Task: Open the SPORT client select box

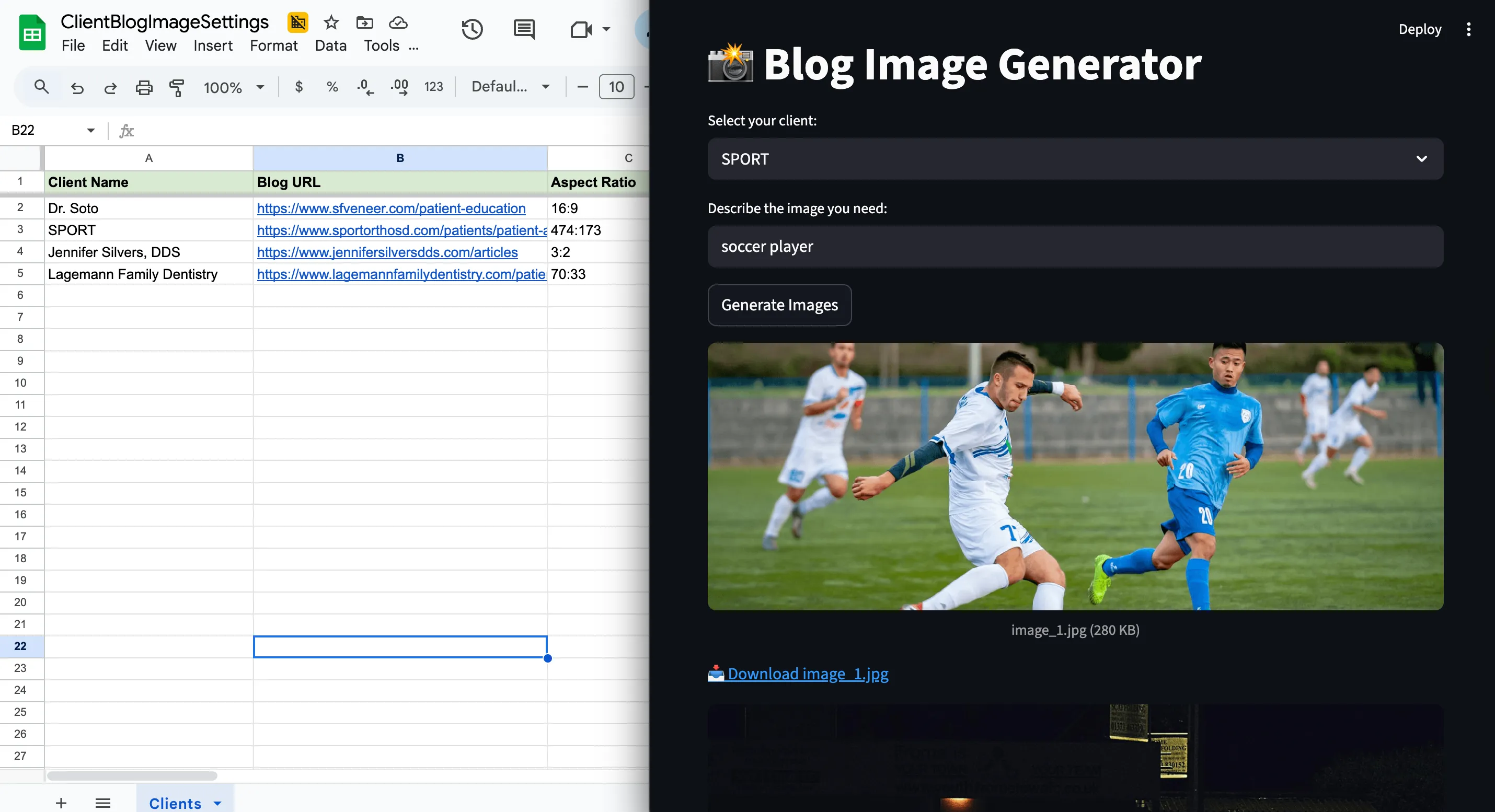Action: click(1075, 159)
